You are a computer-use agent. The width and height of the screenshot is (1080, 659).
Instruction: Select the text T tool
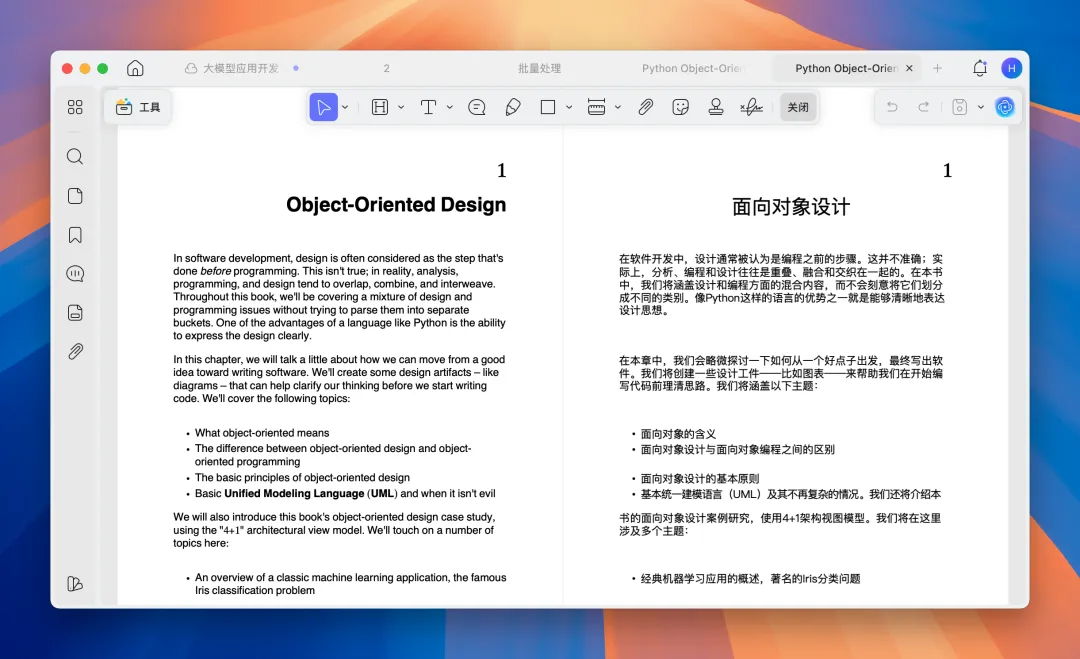point(428,107)
